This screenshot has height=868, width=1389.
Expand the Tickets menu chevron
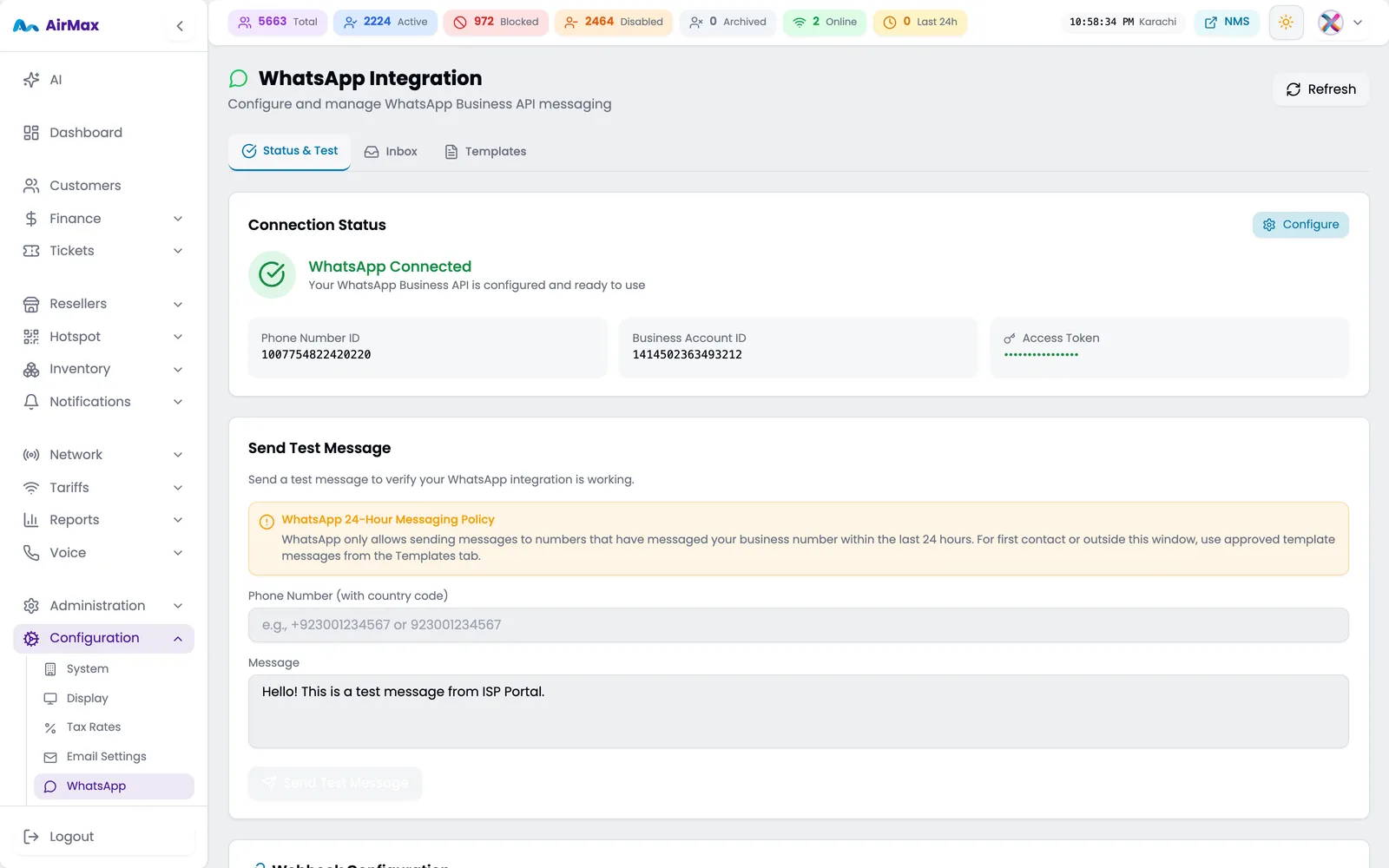tap(178, 251)
